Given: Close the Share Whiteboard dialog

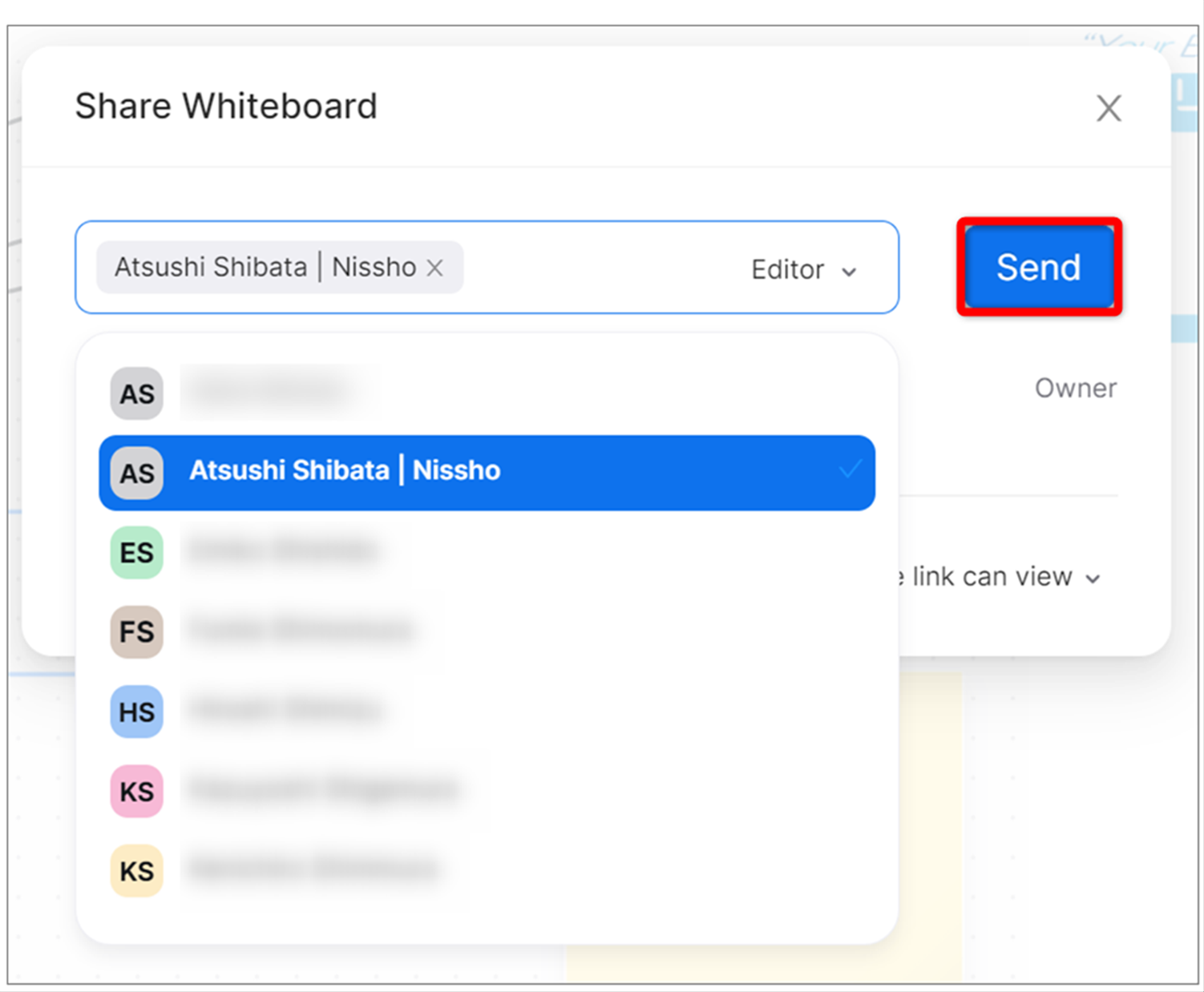Looking at the screenshot, I should [1109, 108].
